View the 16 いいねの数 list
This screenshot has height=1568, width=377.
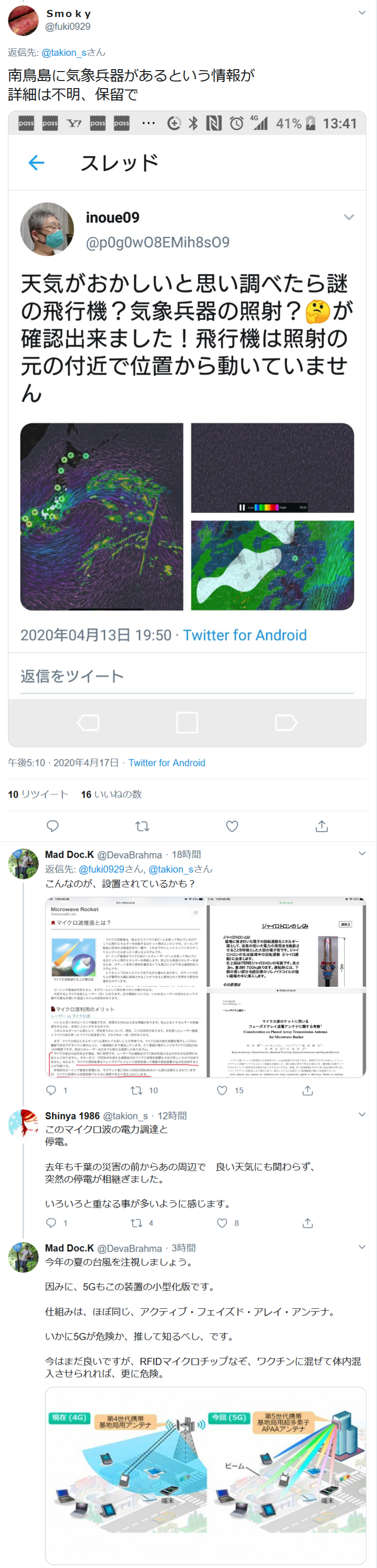point(111,794)
